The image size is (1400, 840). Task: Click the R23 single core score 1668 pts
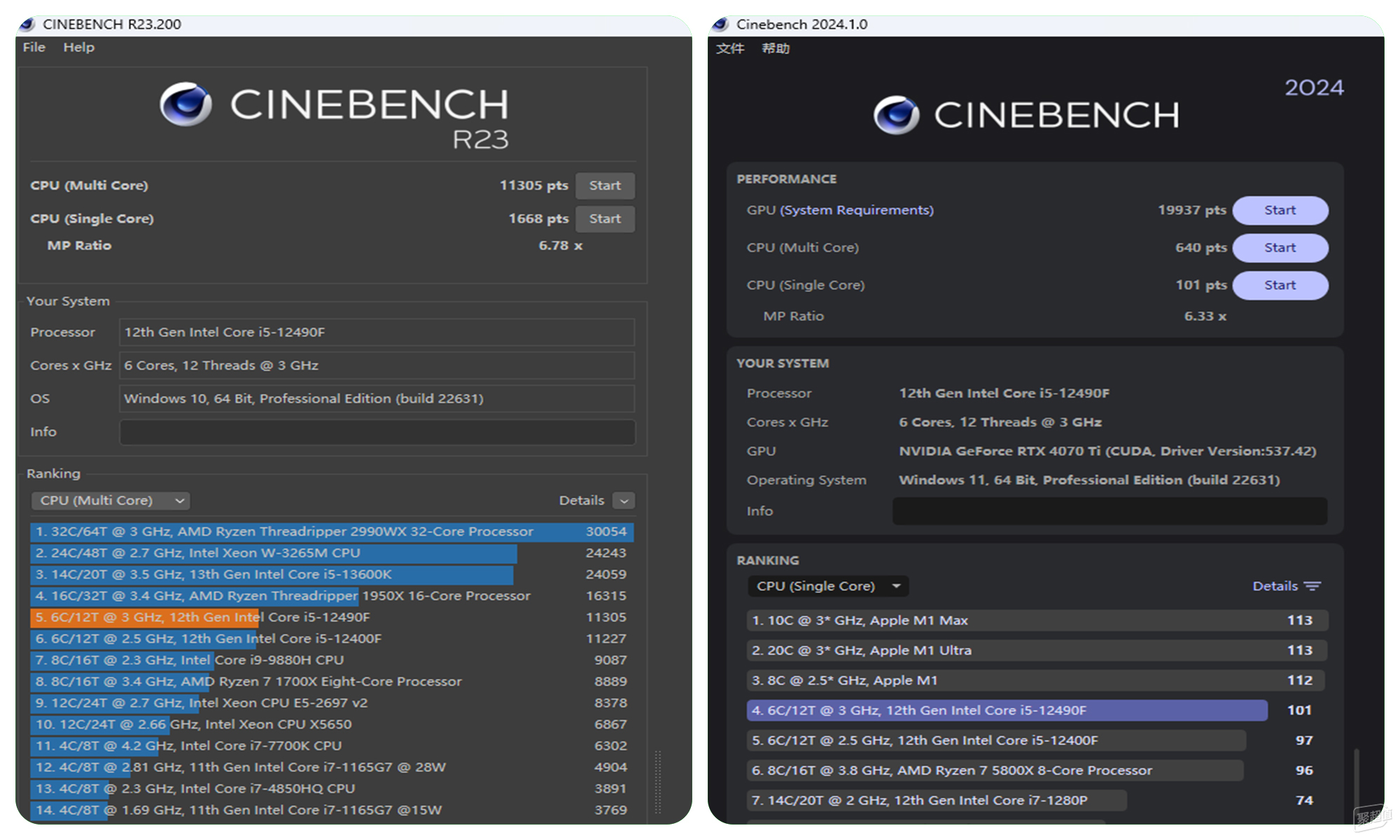[x=538, y=218]
